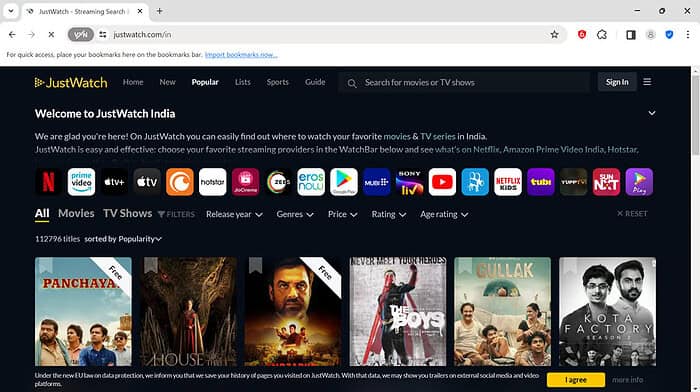Viewport: 700px width, 392px height.
Task: Select the Google Play Movies icon
Action: [x=344, y=182]
